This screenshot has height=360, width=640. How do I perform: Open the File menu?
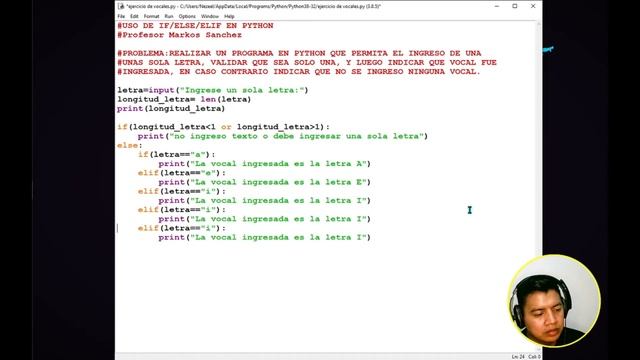[121, 16]
